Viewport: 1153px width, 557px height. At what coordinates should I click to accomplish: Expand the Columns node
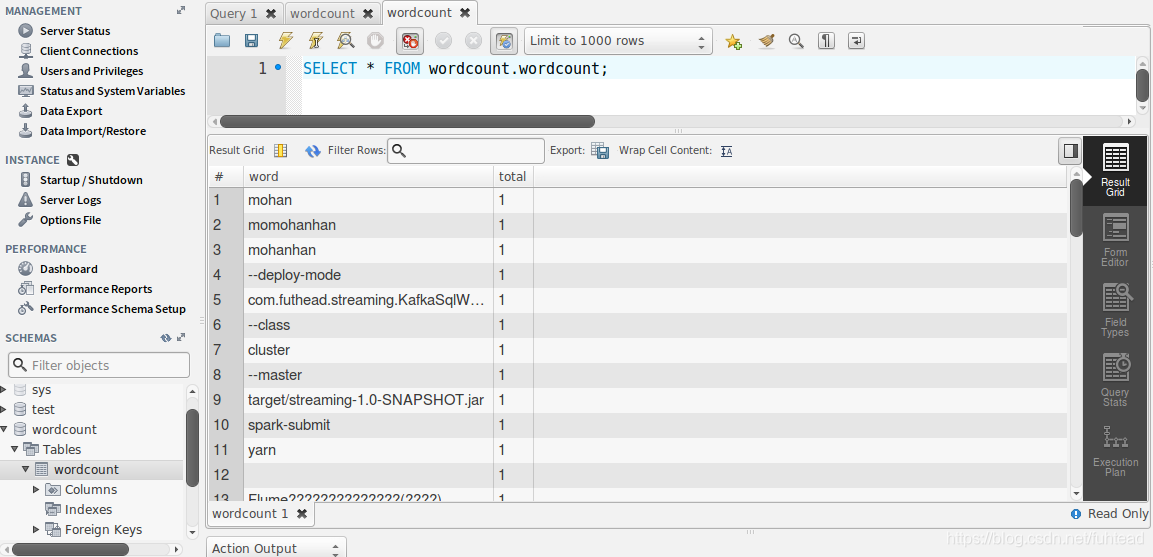pos(36,489)
